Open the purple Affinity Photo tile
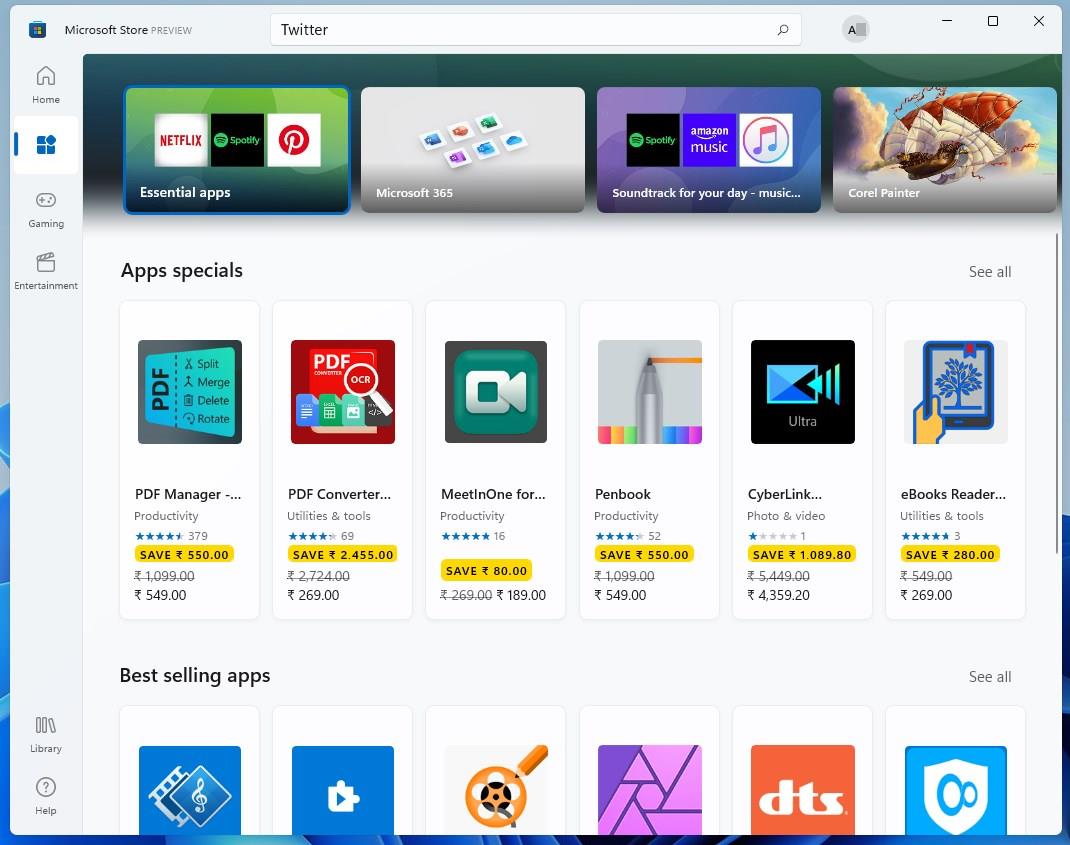Screen dimensions: 1070x845 point(650,790)
